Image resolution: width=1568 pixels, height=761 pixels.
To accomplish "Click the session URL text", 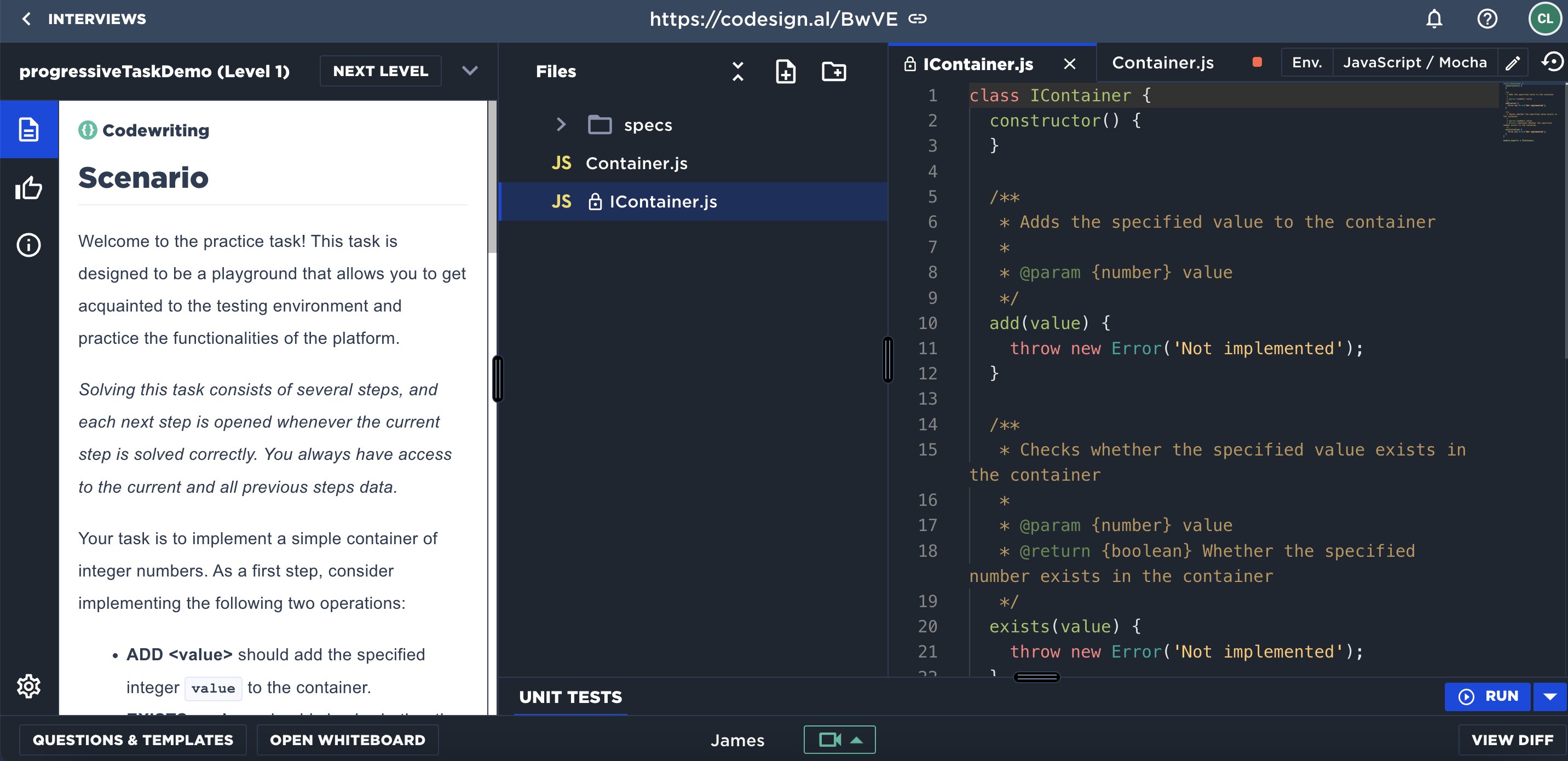I will pyautogui.click(x=773, y=19).
